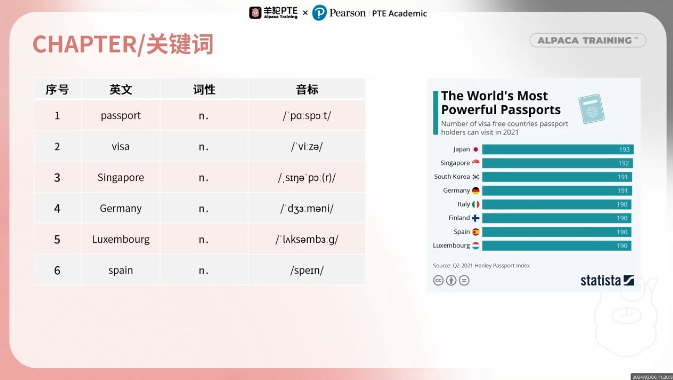
Task: Click phonetic /speɪn/ cell
Action: click(307, 270)
